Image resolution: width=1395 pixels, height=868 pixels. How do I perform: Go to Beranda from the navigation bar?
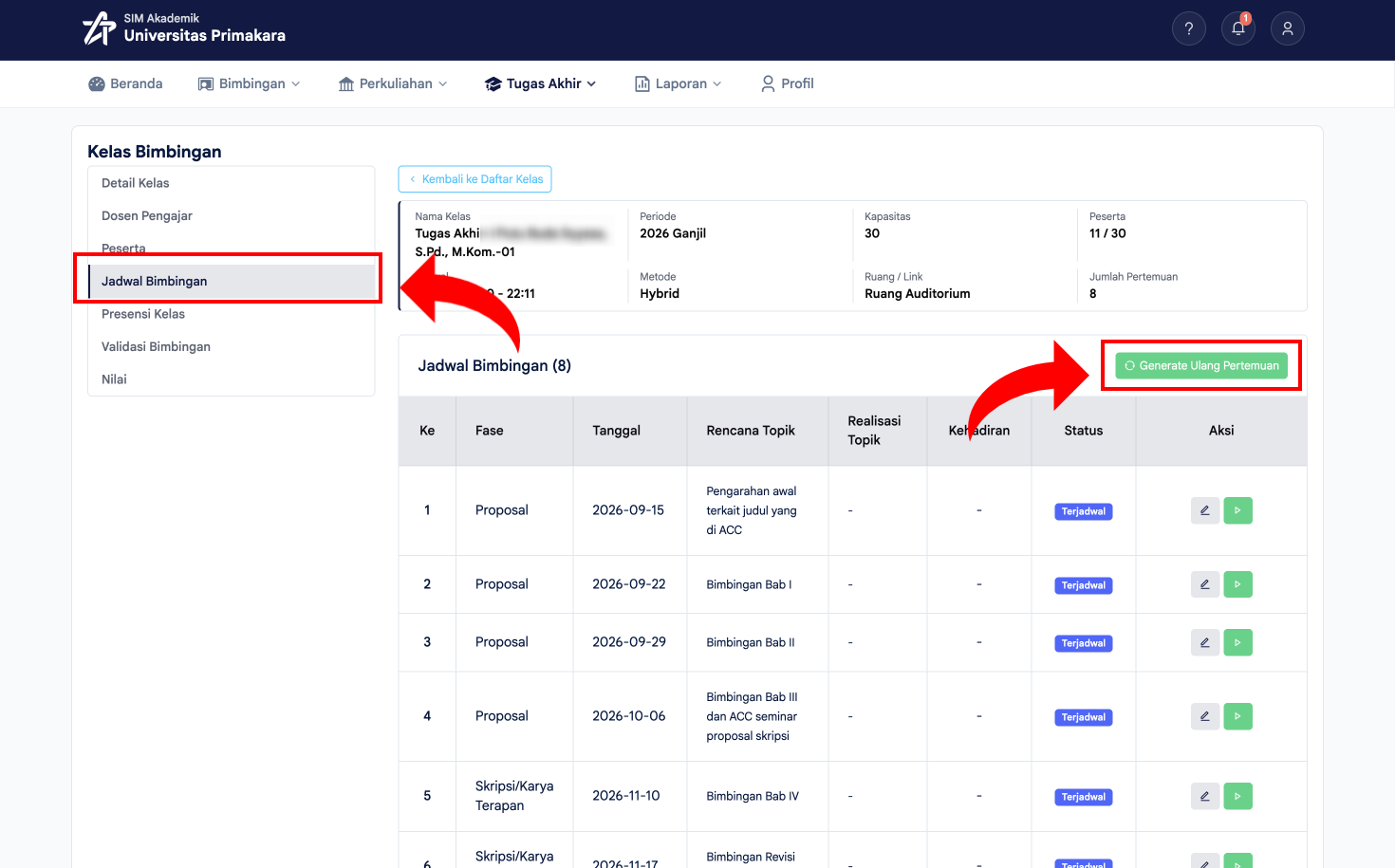[x=125, y=83]
